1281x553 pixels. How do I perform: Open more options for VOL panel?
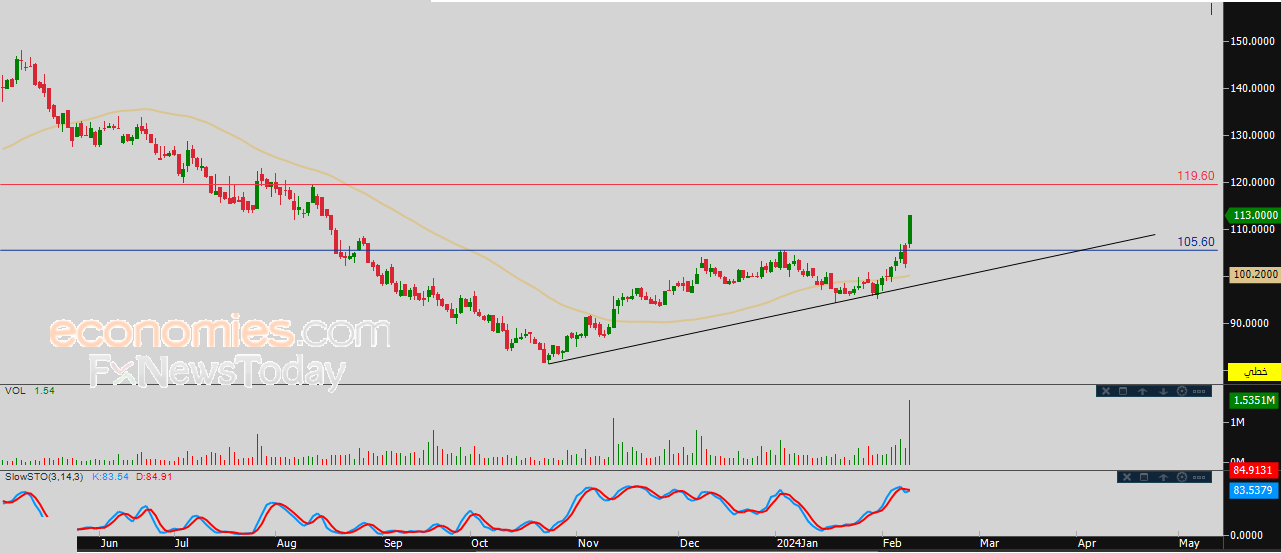[1200, 391]
